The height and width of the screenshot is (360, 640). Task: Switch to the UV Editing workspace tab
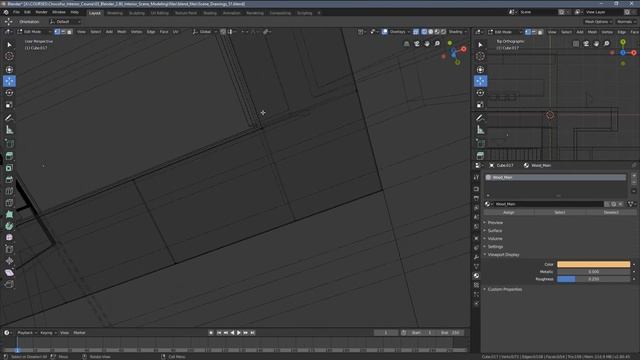coord(160,13)
